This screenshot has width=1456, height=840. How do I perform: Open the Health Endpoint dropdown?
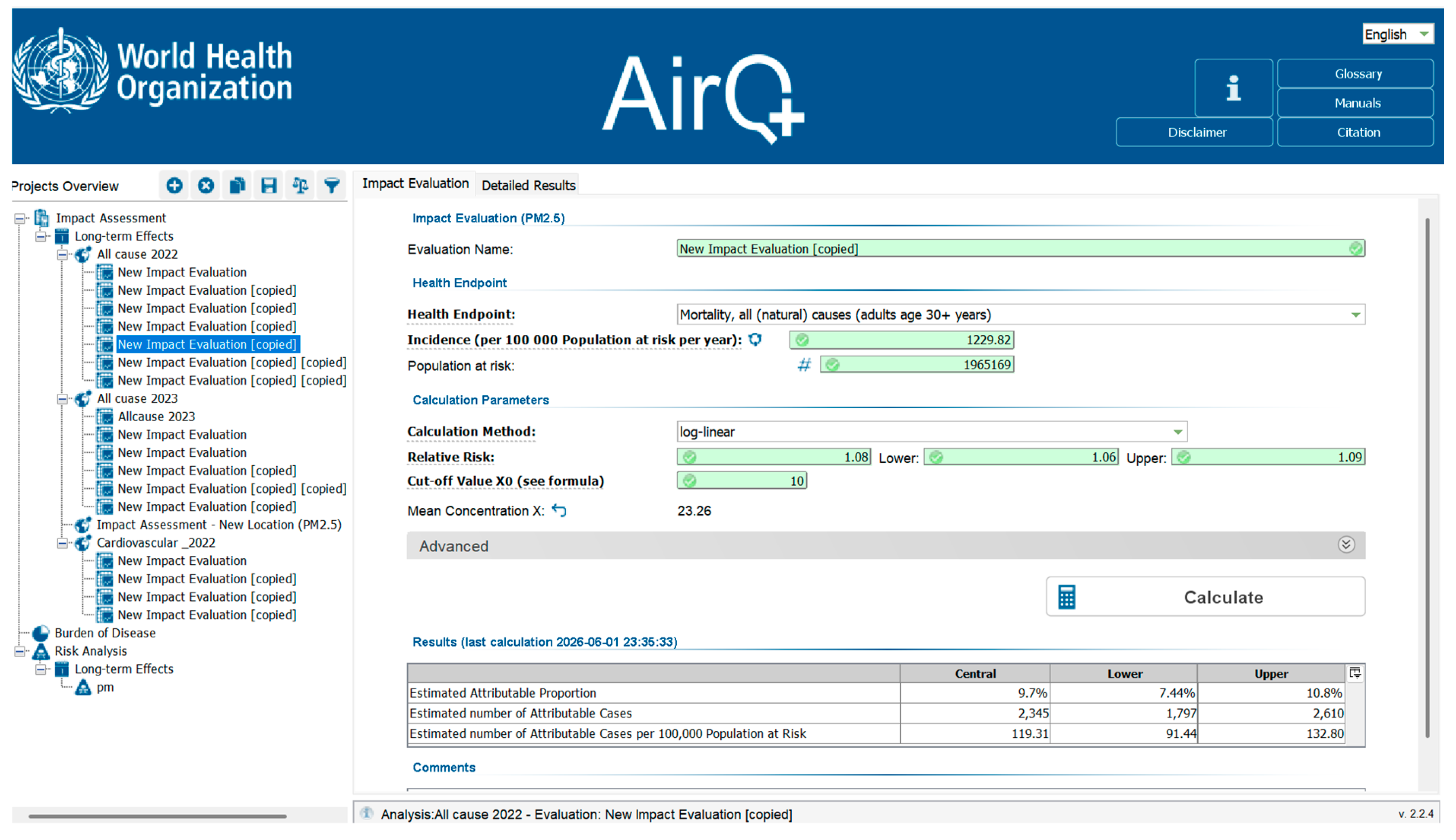(x=1355, y=315)
